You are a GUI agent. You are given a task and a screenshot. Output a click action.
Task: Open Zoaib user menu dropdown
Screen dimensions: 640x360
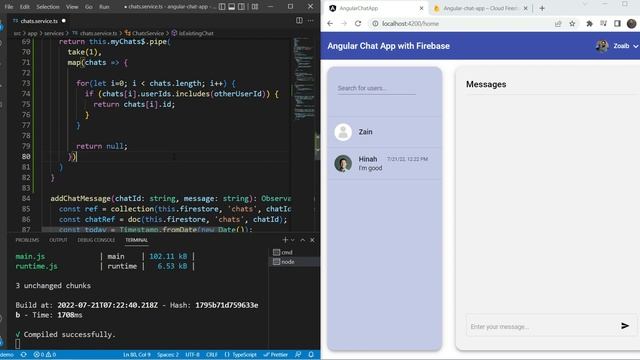(x=617, y=46)
